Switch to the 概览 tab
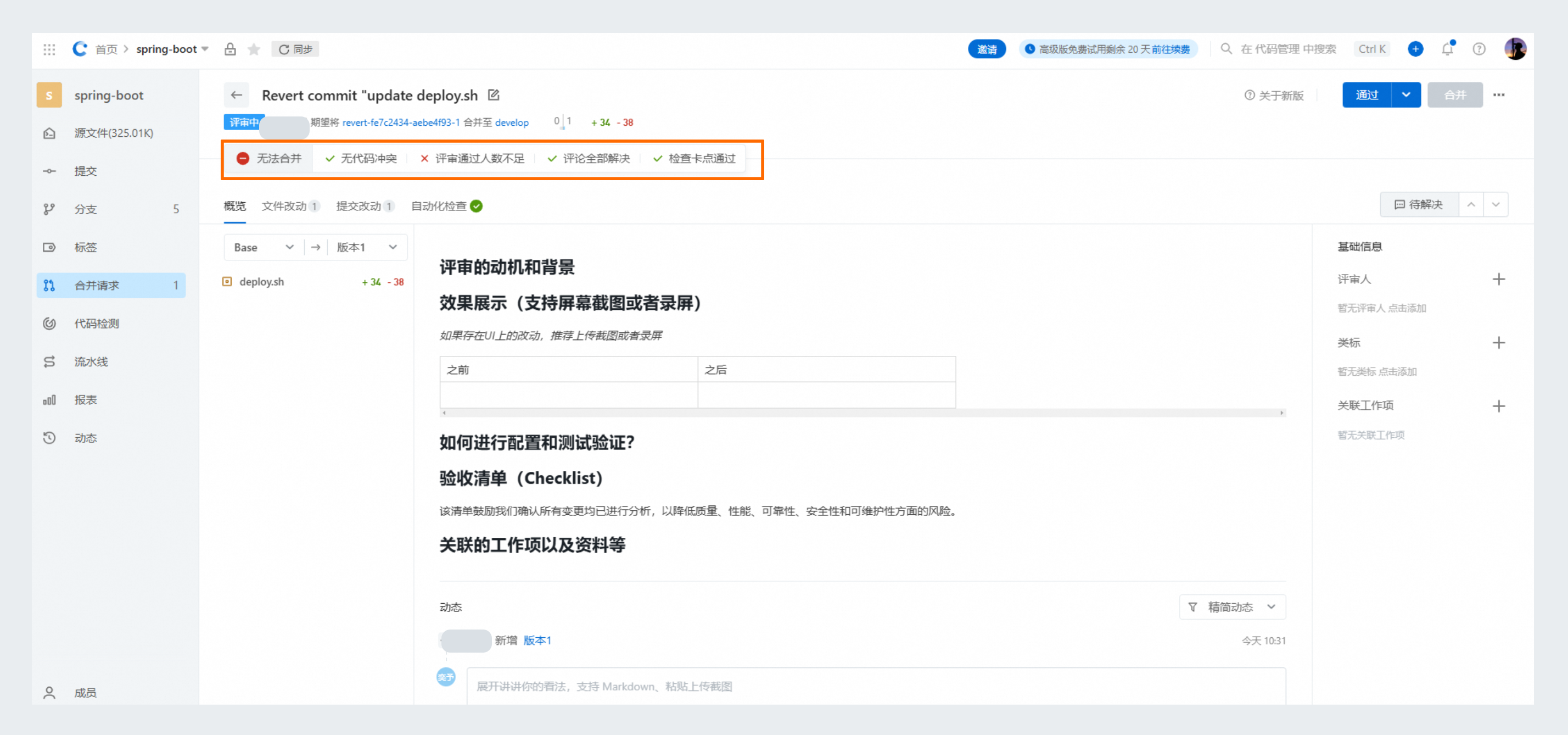Screen dimensions: 1568x735 [235, 206]
